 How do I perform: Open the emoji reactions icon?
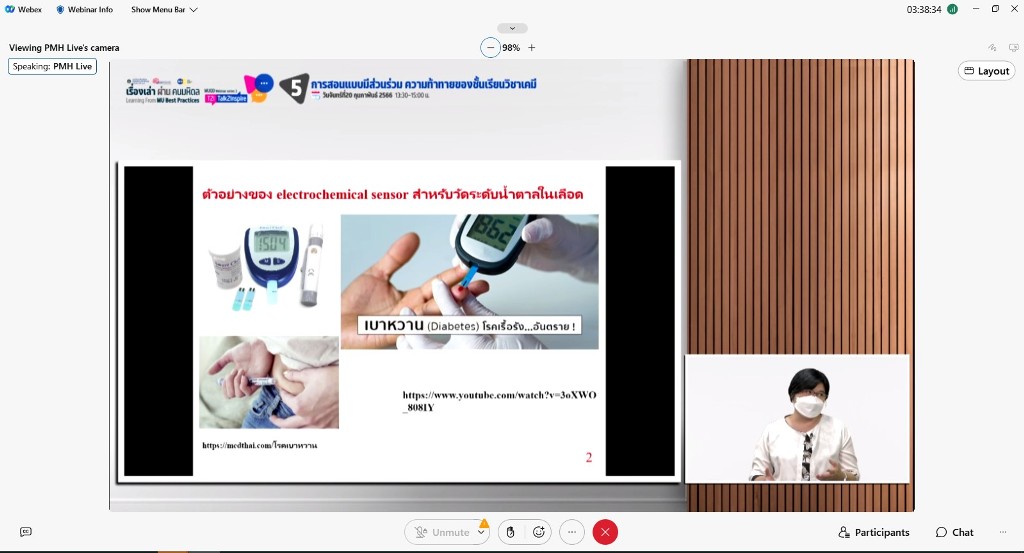pos(539,532)
